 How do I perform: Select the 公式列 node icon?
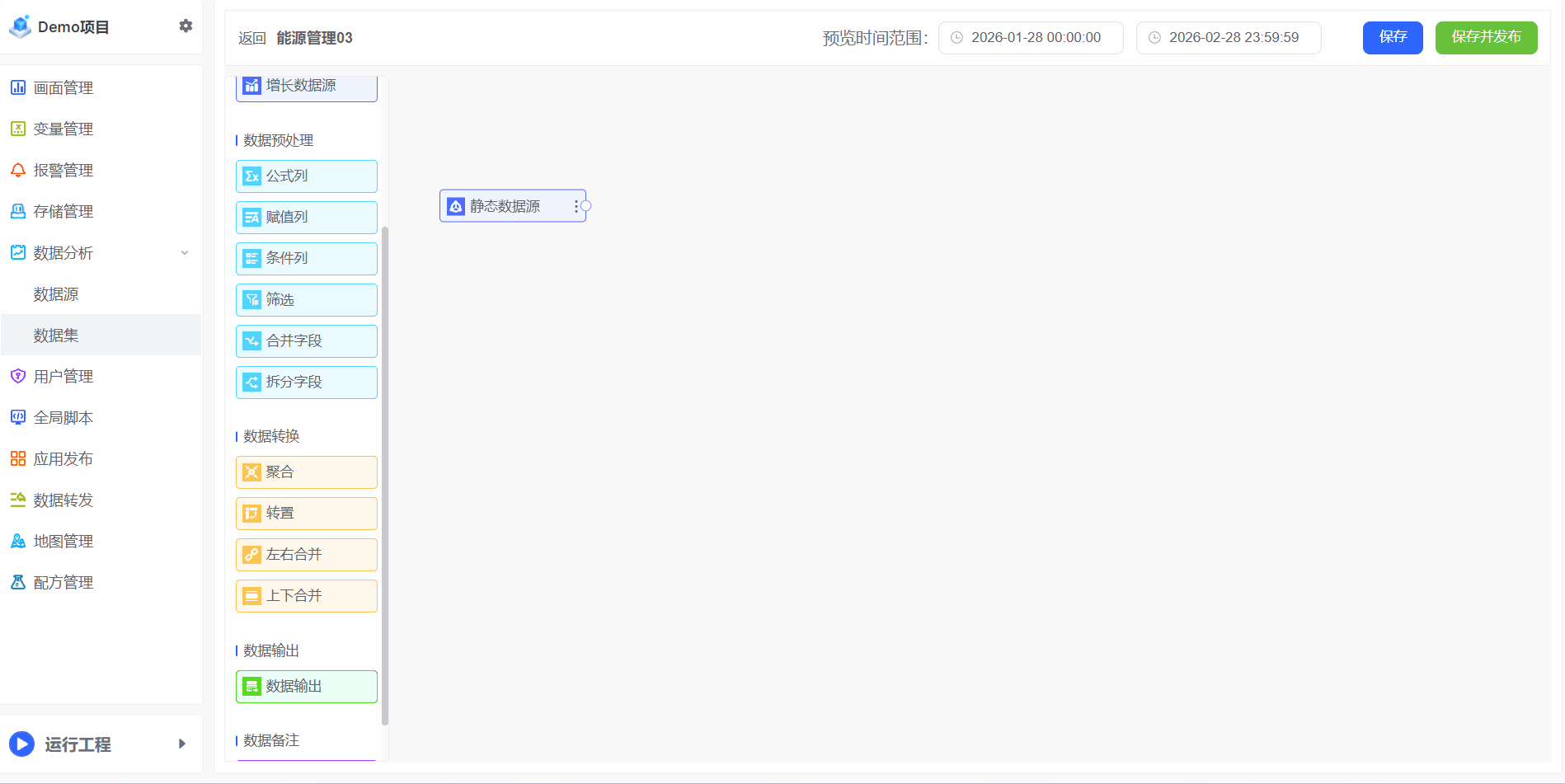(x=252, y=176)
